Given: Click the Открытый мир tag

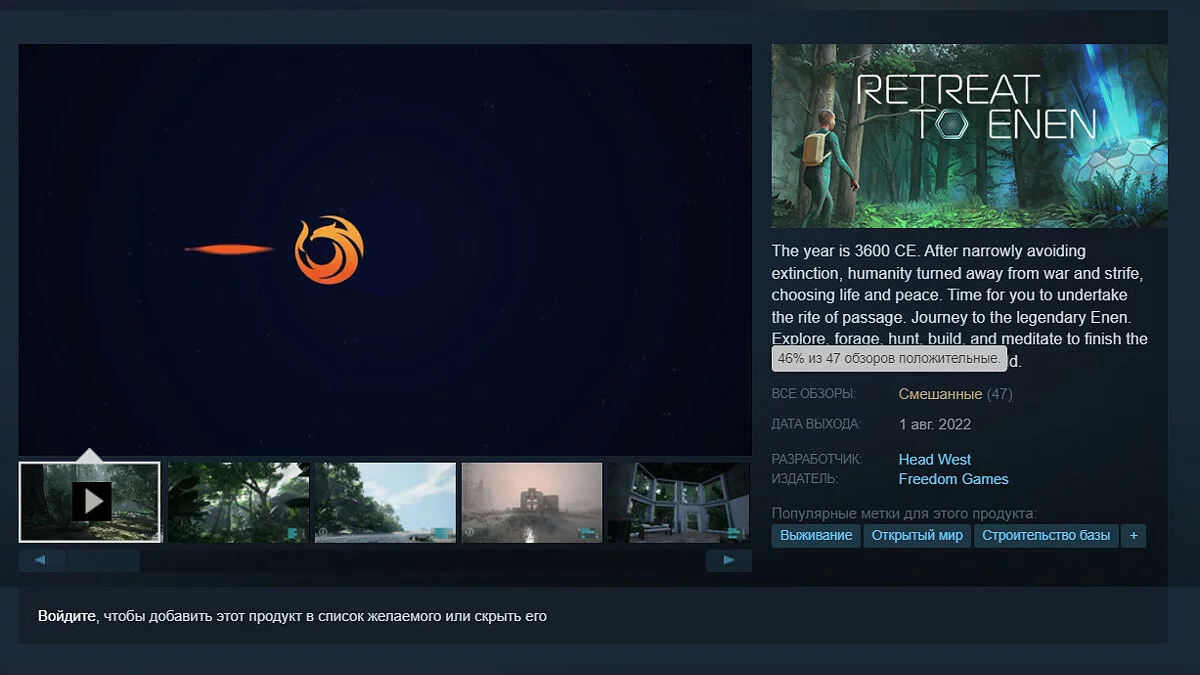Looking at the screenshot, I should click(917, 535).
